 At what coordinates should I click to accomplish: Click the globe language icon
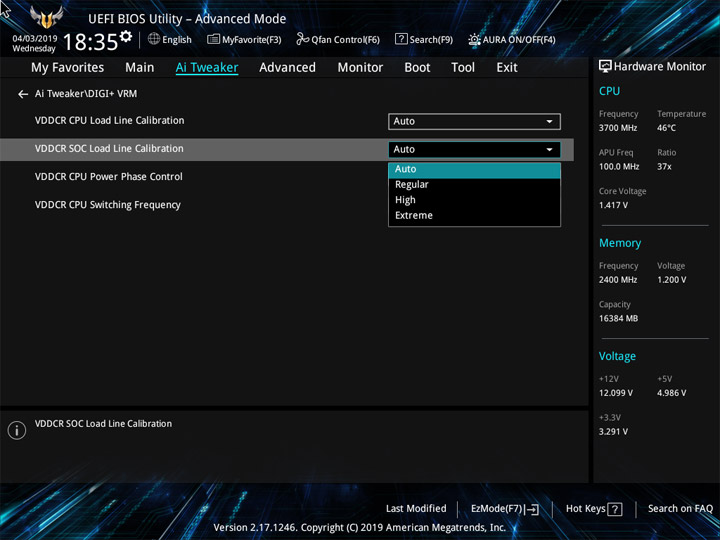point(154,39)
